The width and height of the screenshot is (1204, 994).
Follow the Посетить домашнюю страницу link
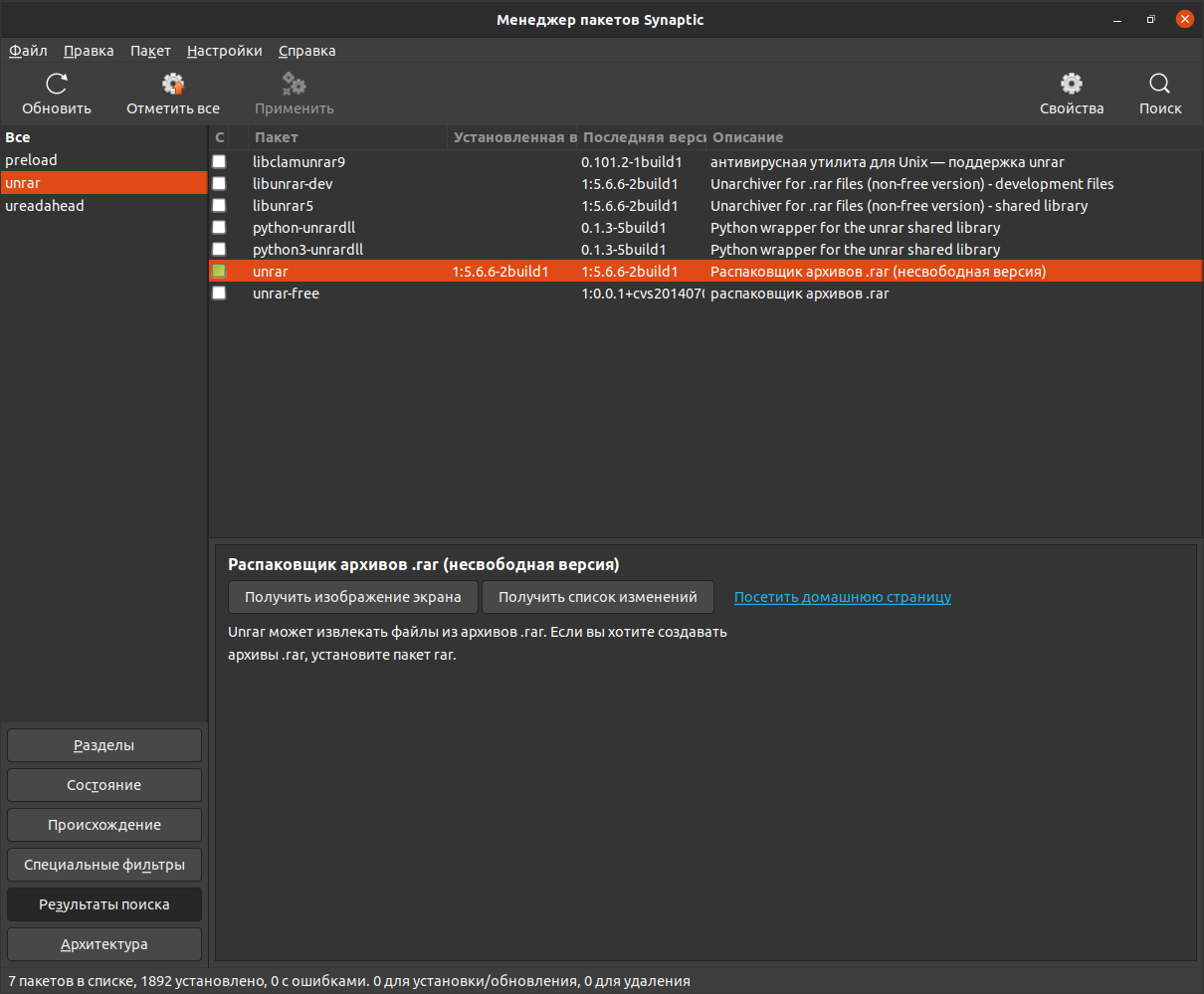pyautogui.click(x=842, y=597)
